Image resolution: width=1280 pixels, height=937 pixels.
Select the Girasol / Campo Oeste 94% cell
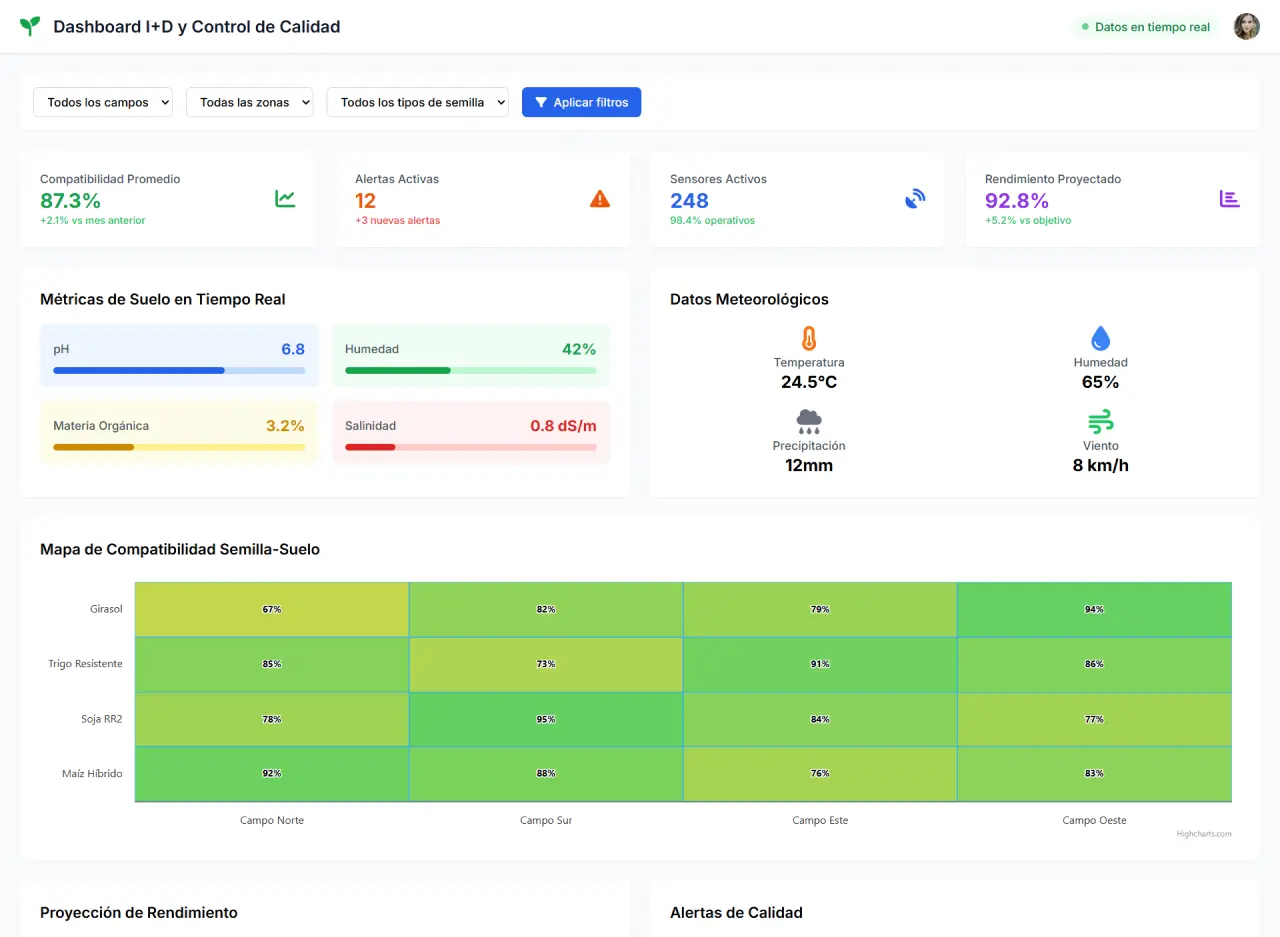coord(1095,609)
